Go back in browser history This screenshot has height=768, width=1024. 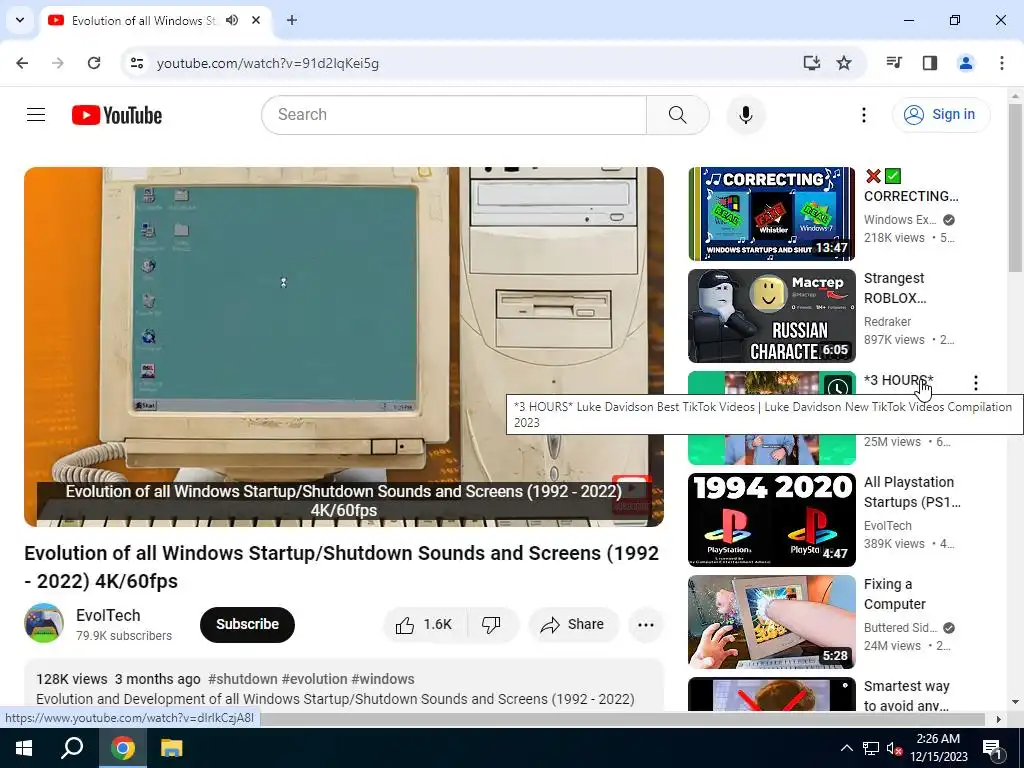22,63
